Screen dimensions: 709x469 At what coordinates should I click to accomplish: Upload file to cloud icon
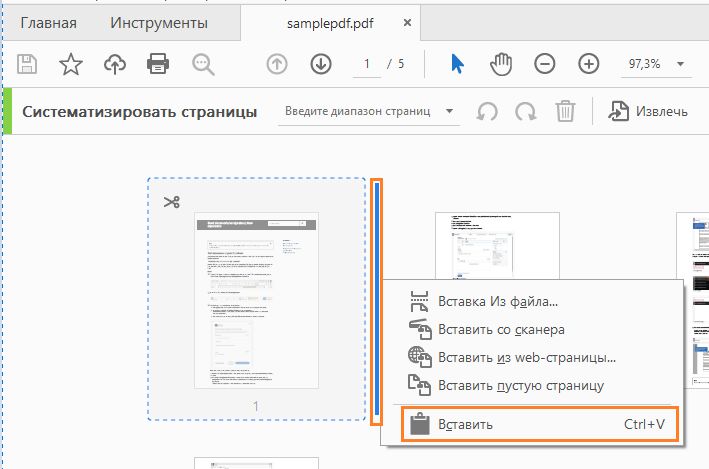(115, 64)
